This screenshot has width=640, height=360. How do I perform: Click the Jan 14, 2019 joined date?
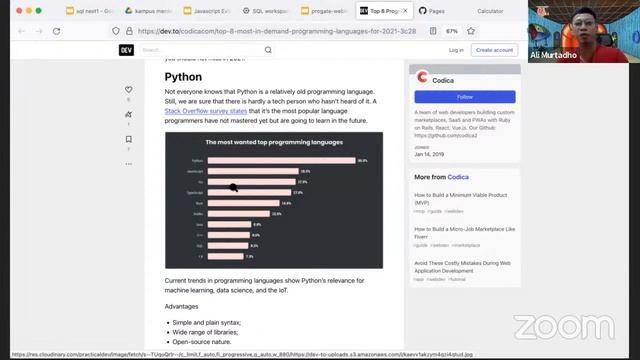click(429, 154)
